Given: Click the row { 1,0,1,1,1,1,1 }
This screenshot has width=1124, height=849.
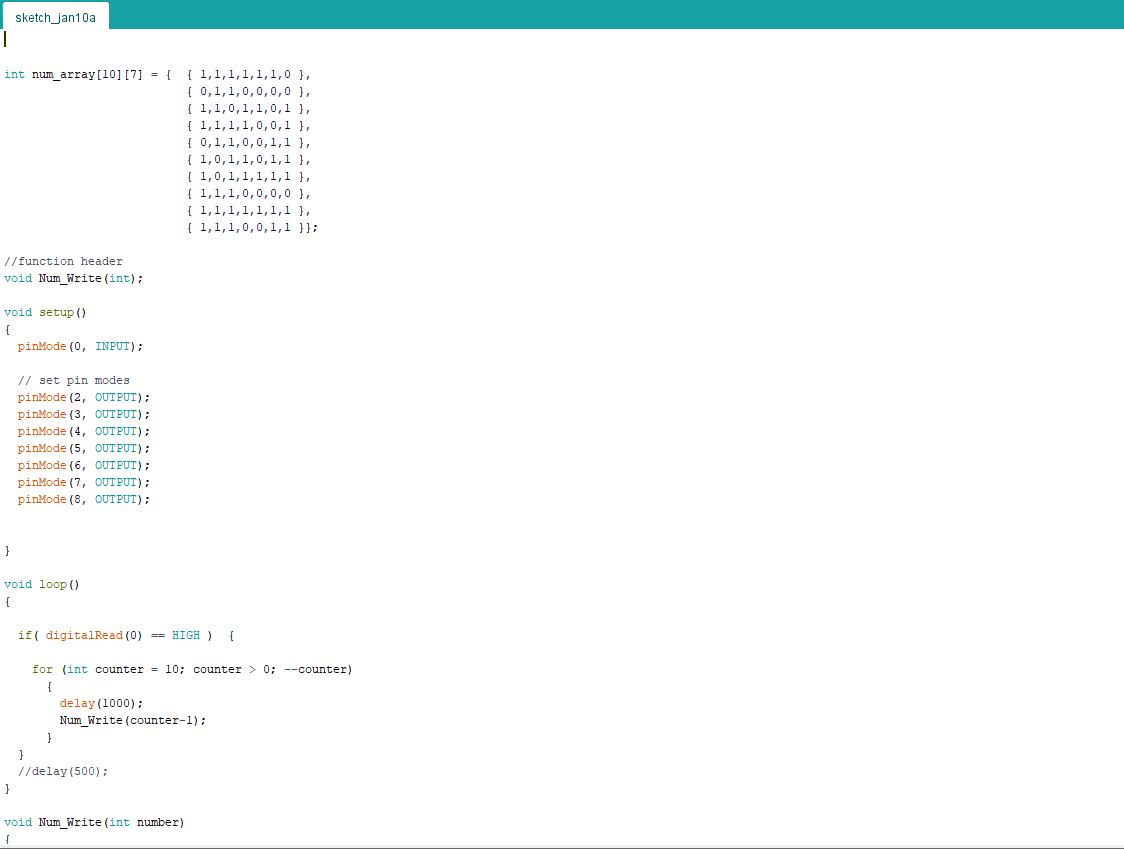Looking at the screenshot, I should click(248, 176).
